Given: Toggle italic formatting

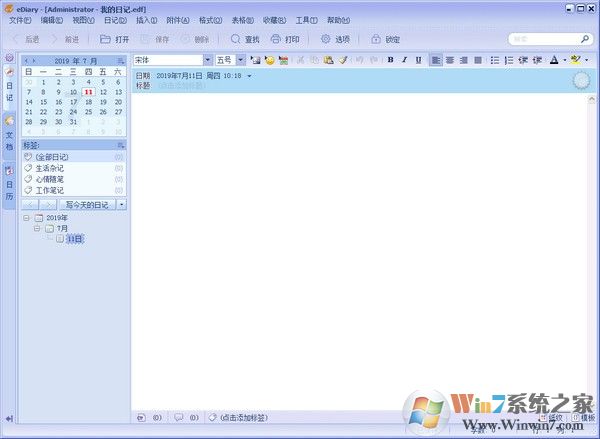Looking at the screenshot, I should point(404,60).
